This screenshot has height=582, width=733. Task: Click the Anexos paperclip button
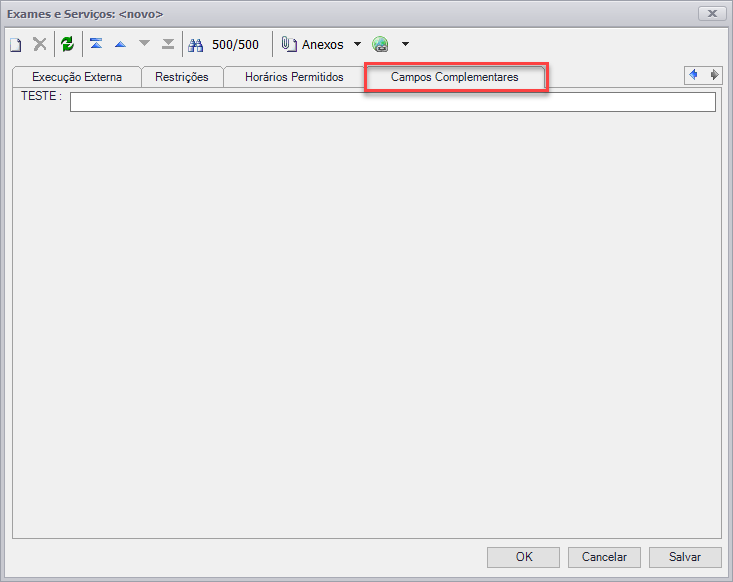tap(312, 44)
